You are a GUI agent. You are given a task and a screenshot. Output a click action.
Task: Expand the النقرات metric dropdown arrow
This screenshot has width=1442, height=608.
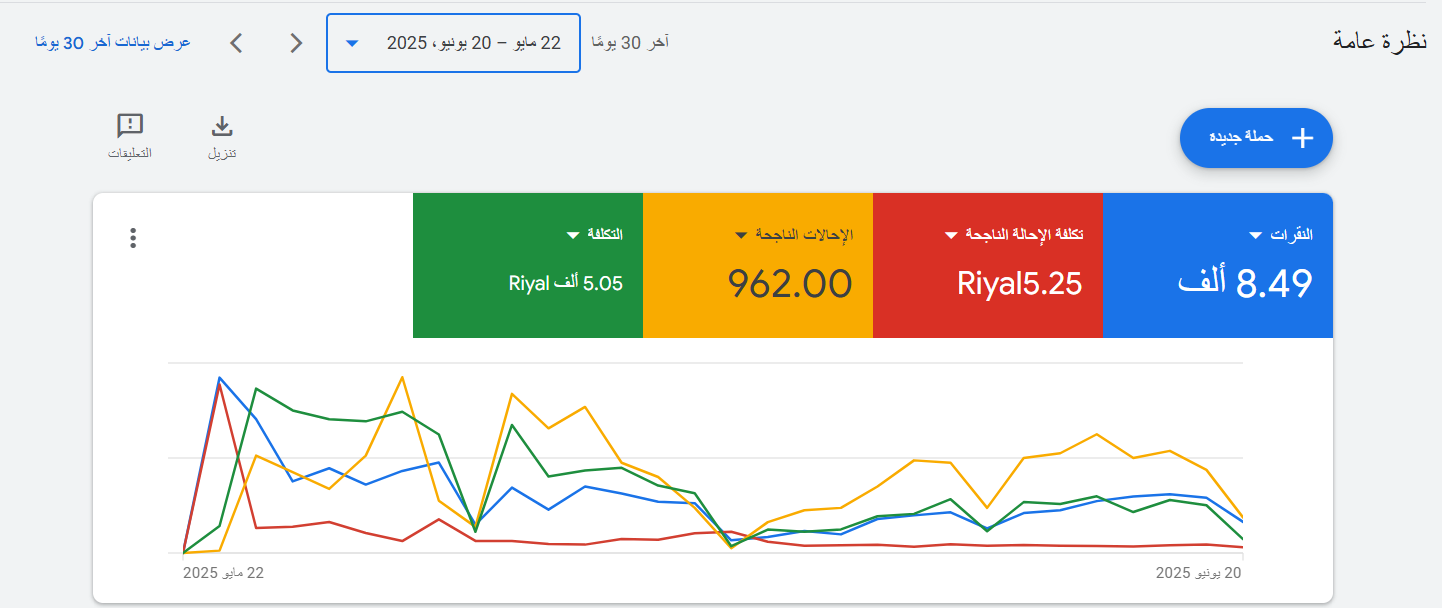point(1256,235)
